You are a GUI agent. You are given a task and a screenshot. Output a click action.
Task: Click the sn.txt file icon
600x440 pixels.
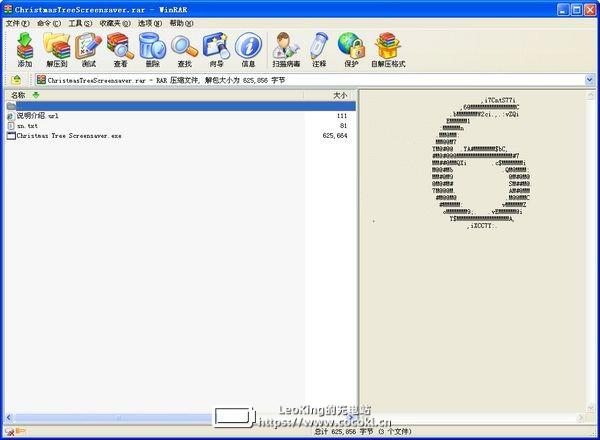(11, 125)
